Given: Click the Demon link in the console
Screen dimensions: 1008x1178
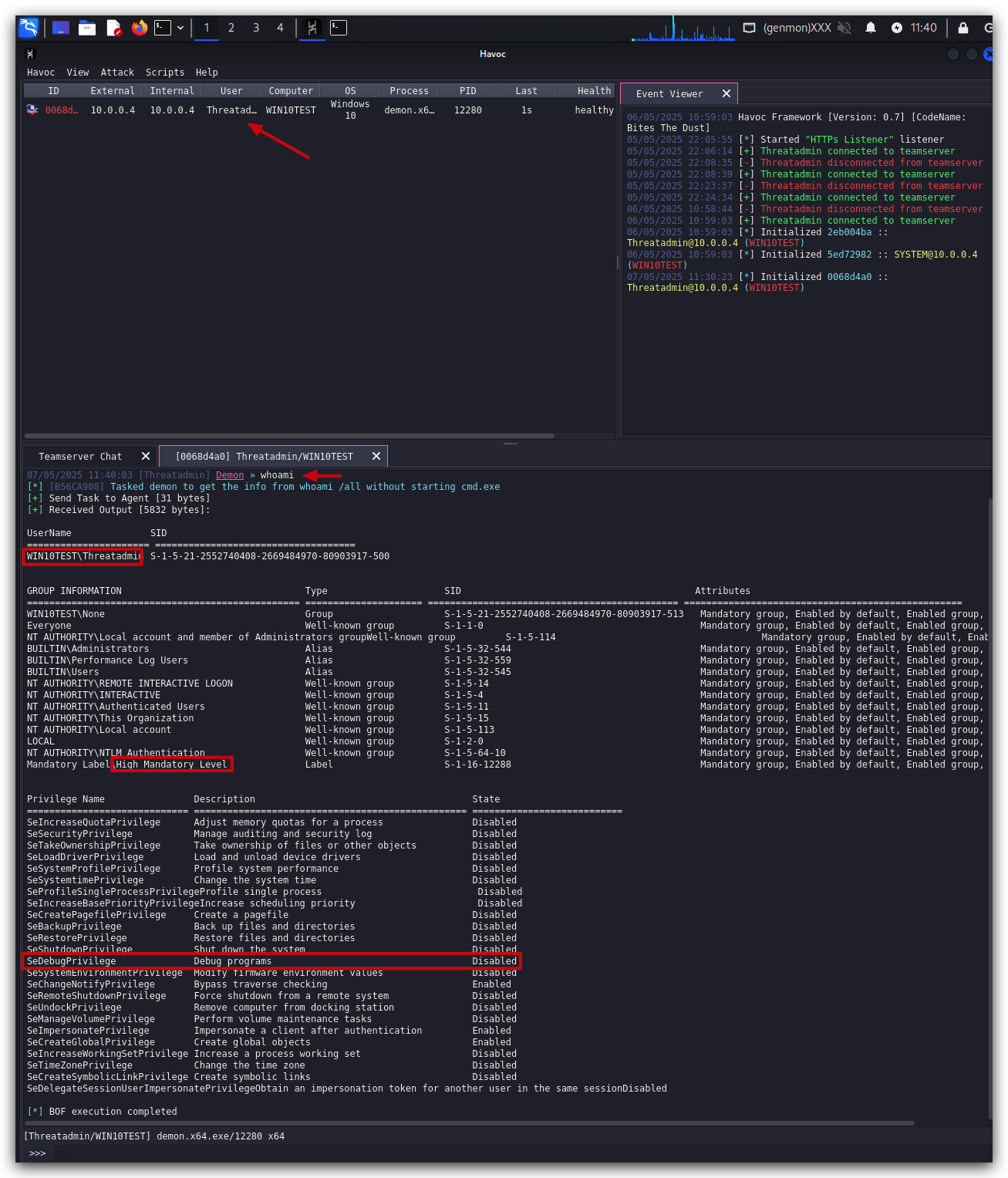Looking at the screenshot, I should [x=230, y=475].
